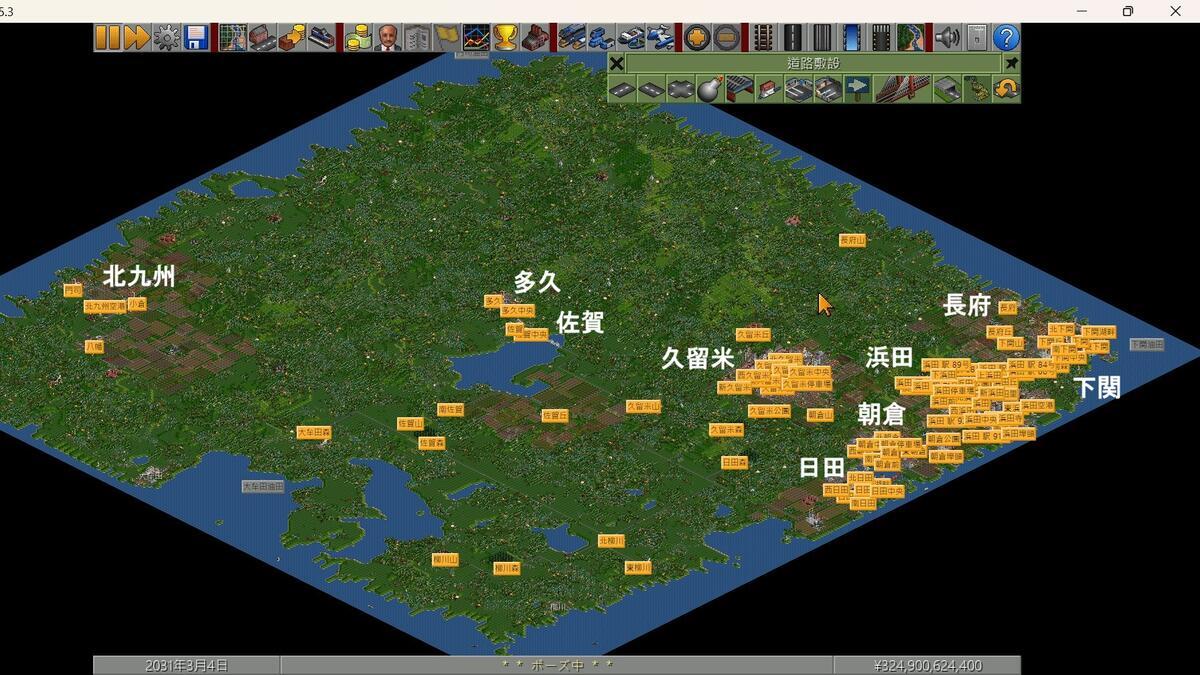Viewport: 1200px width, 675px height.
Task: Click the date 2031年3月4日 in status bar
Action: pyautogui.click(x=187, y=665)
